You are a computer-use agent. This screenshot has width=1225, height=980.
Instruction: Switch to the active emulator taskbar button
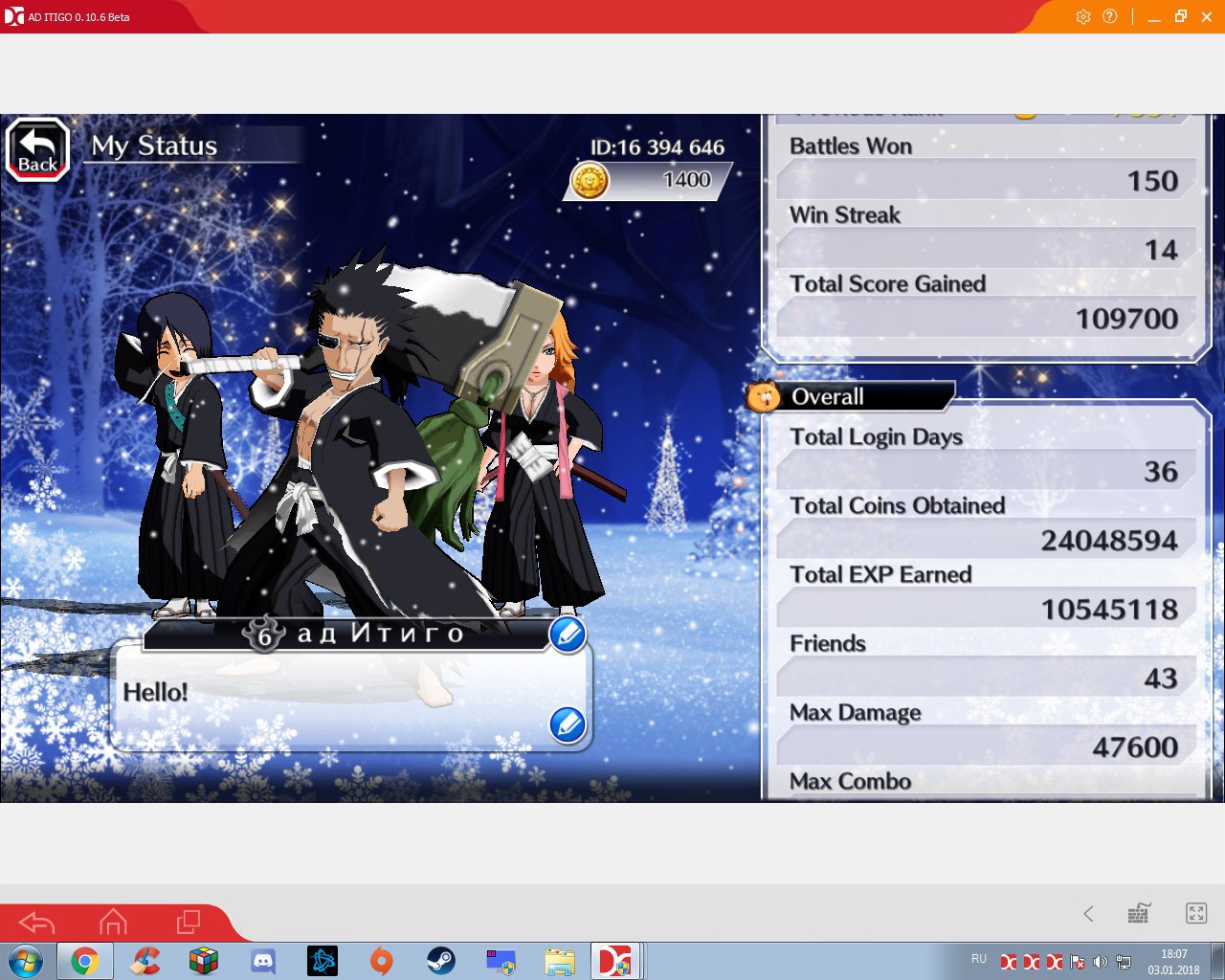pyautogui.click(x=616, y=961)
